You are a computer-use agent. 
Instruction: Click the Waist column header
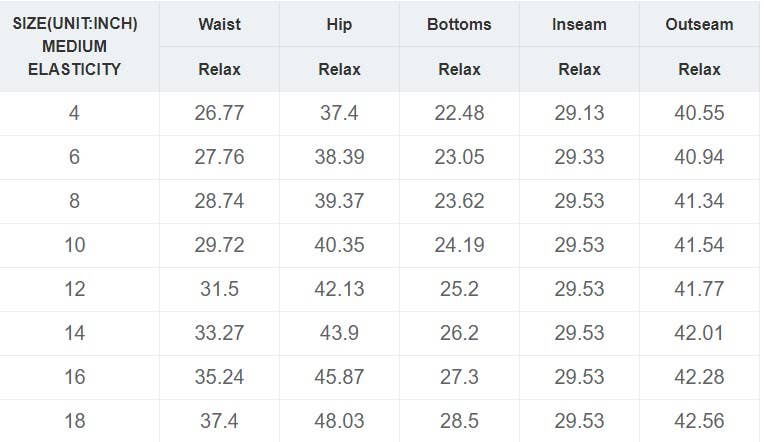coord(219,24)
